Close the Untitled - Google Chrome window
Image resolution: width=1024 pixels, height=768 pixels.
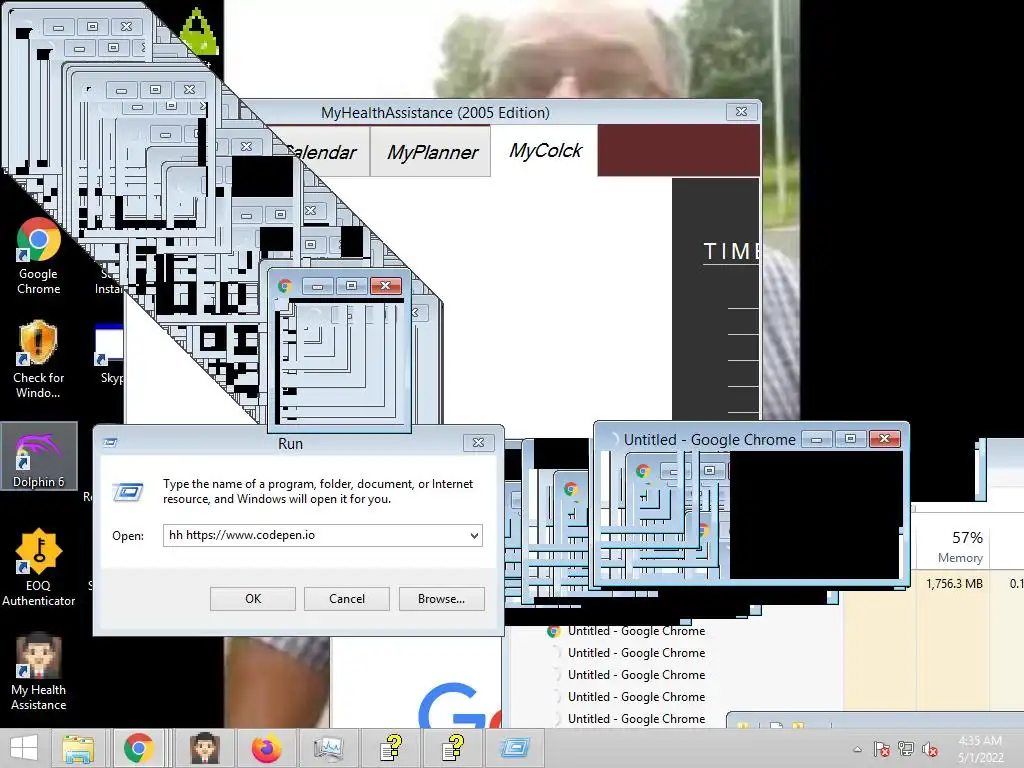point(884,439)
